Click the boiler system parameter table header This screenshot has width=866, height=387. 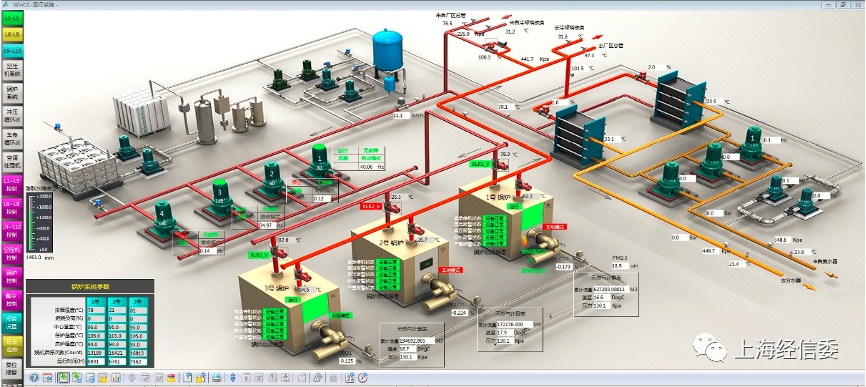[x=90, y=287]
